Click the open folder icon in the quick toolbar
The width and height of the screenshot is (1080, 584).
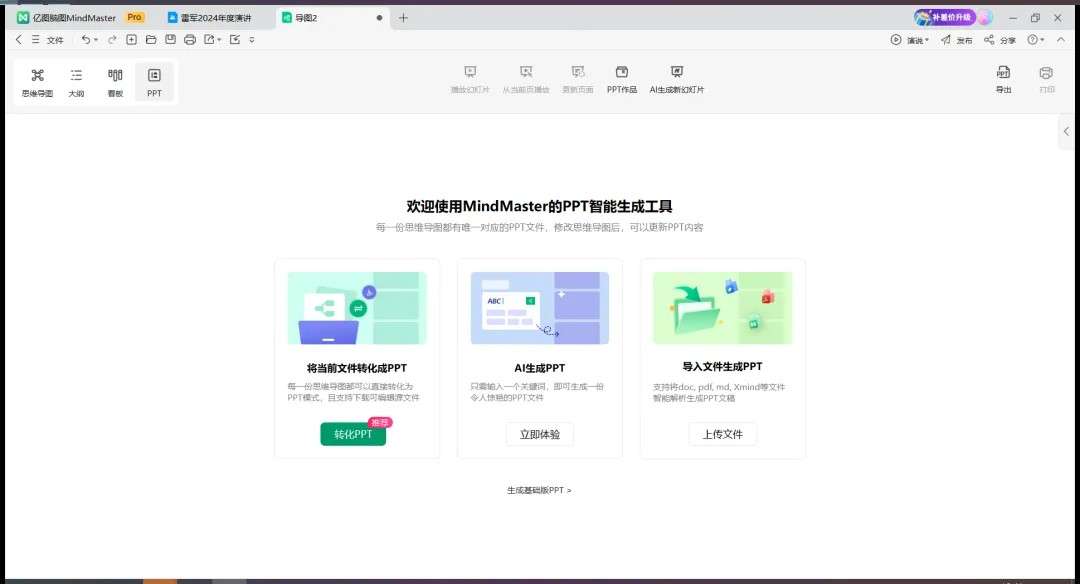[x=151, y=40]
